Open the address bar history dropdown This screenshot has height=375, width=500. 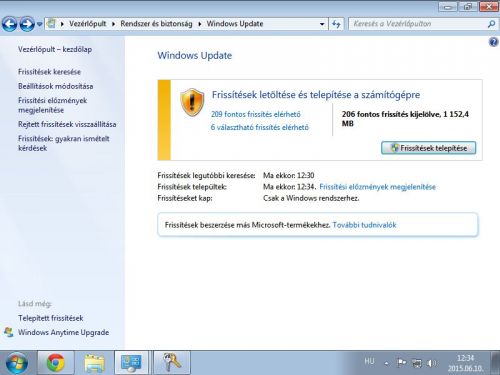322,24
